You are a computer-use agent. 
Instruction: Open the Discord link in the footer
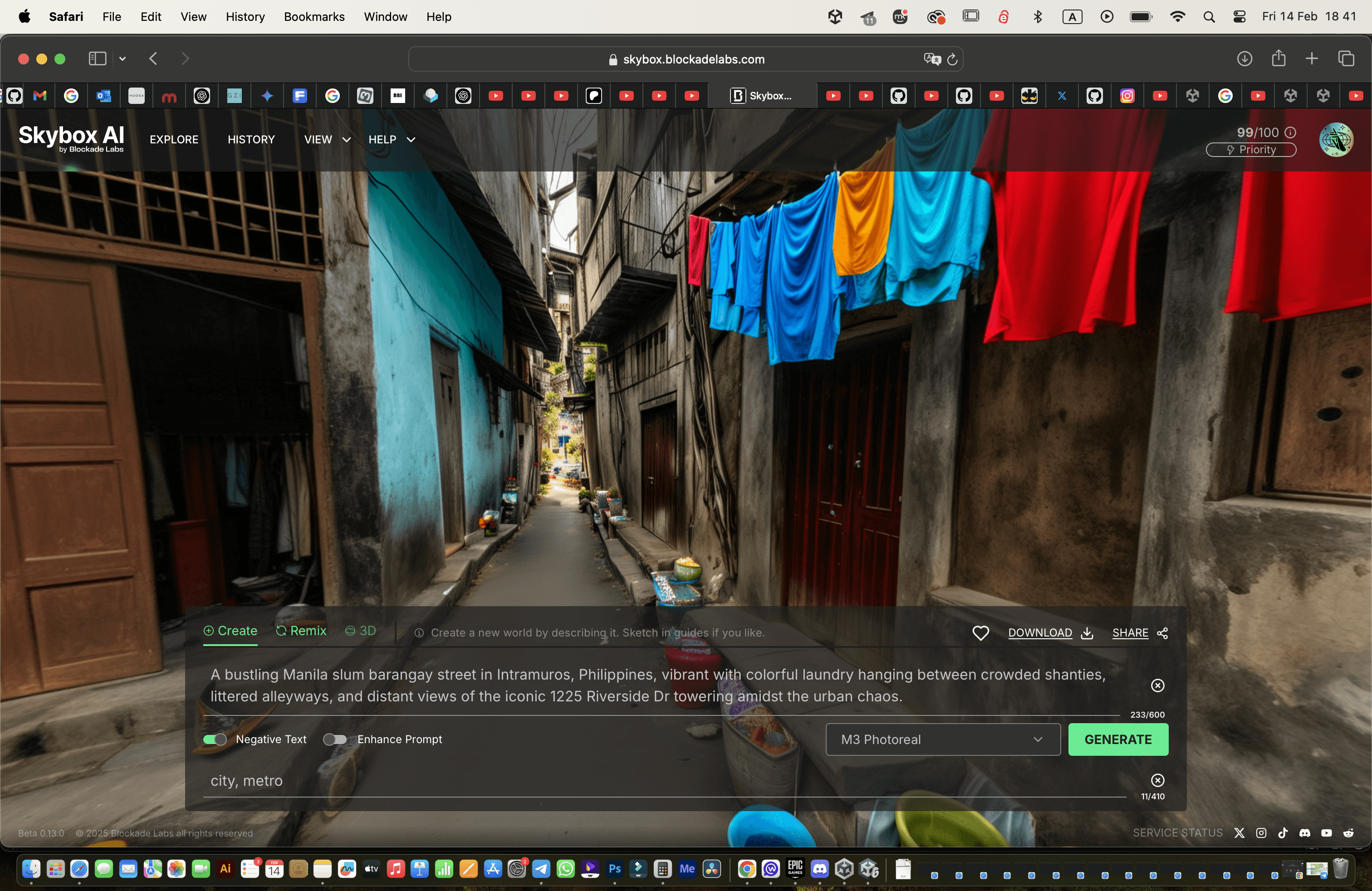pos(1304,833)
